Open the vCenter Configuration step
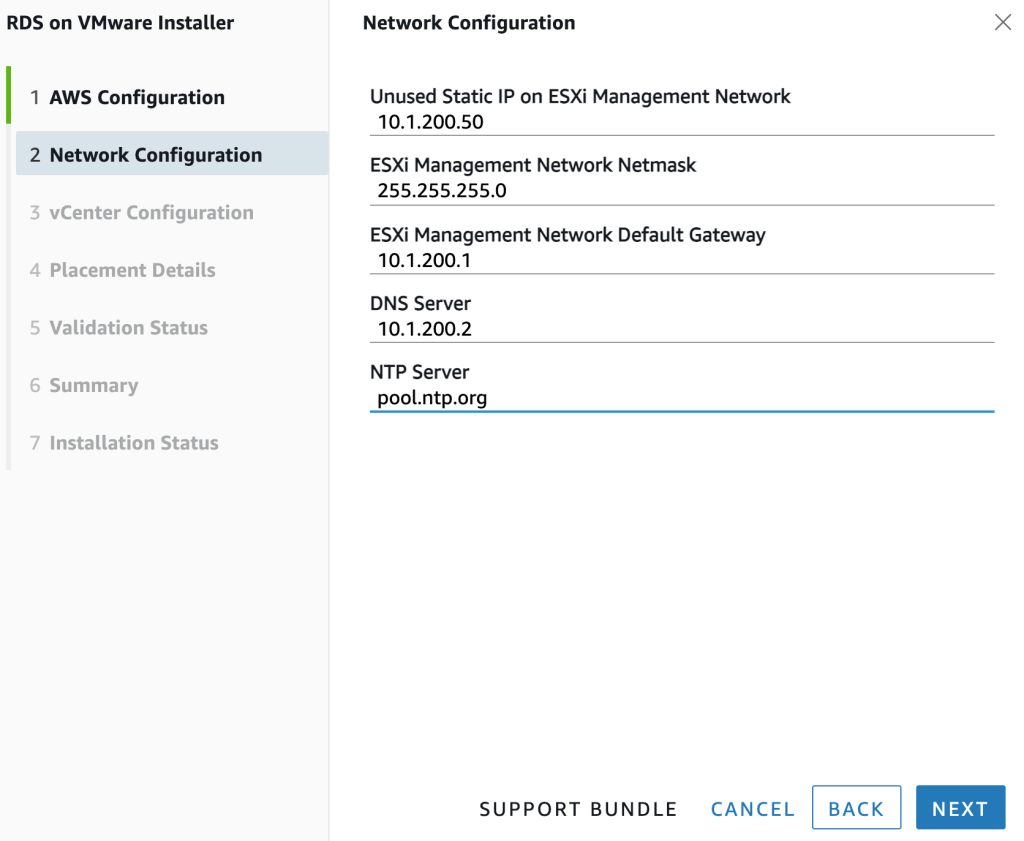The height and width of the screenshot is (841, 1024). [151, 213]
